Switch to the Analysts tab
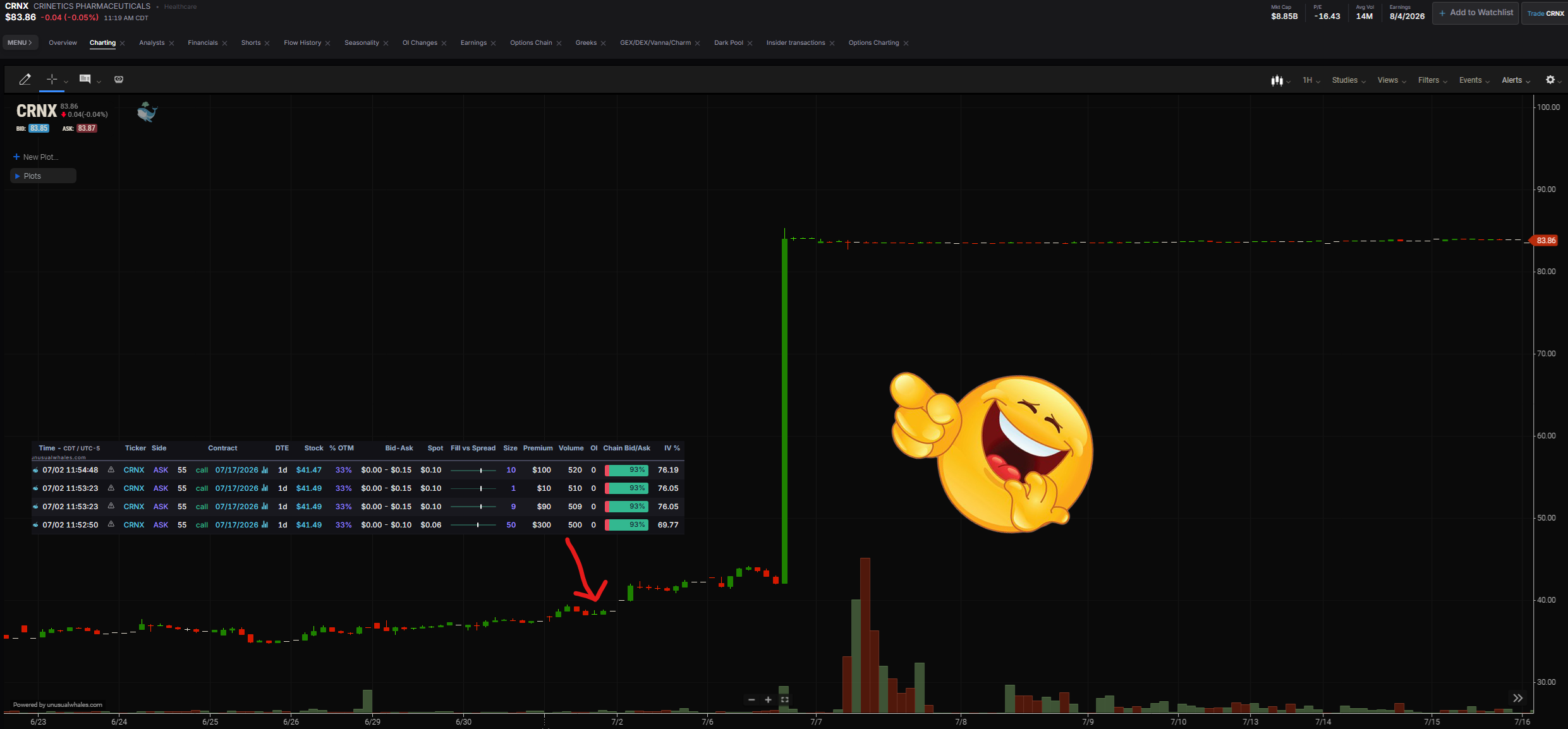This screenshot has height=729, width=1568. click(152, 43)
